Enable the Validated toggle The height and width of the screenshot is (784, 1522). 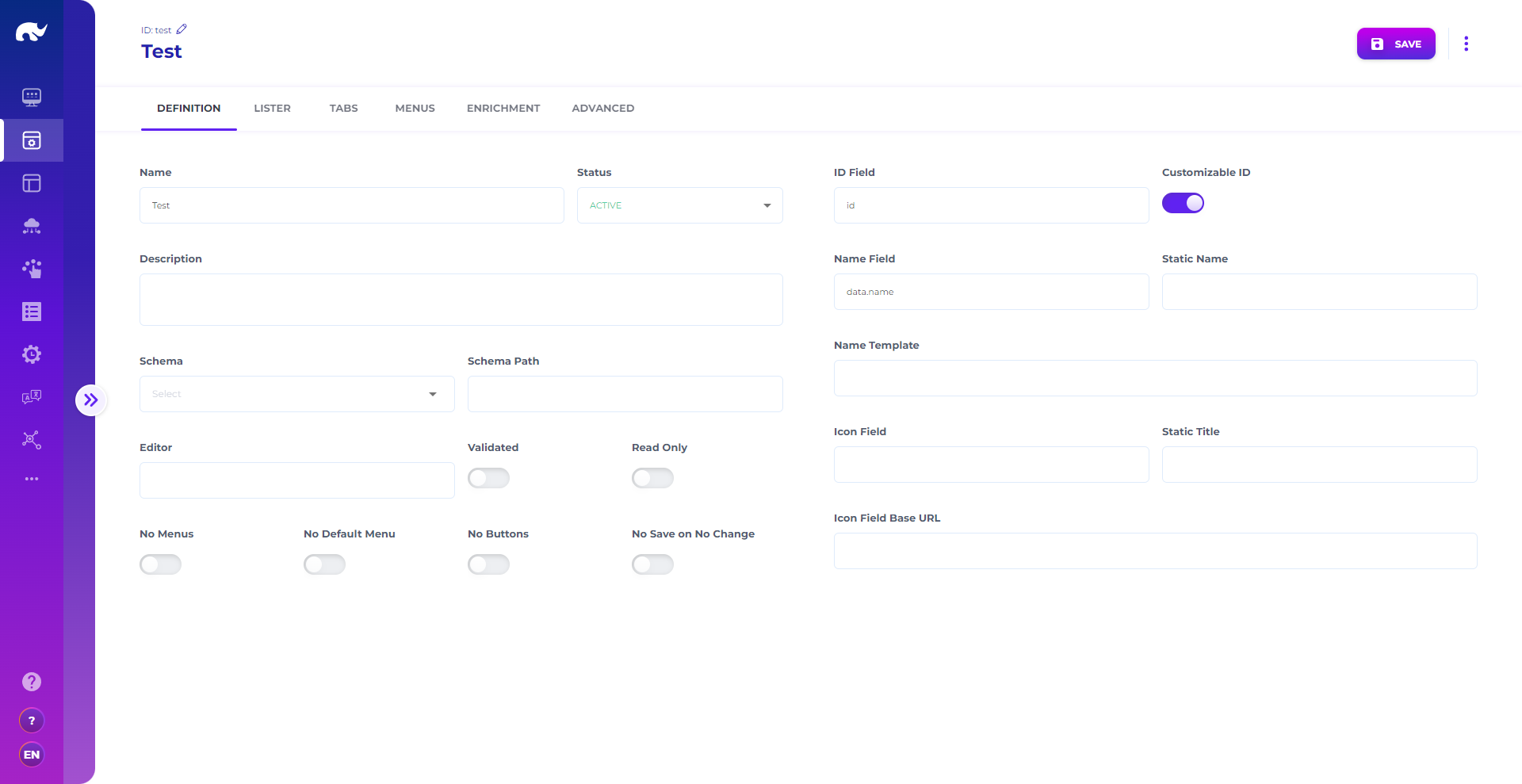488,478
